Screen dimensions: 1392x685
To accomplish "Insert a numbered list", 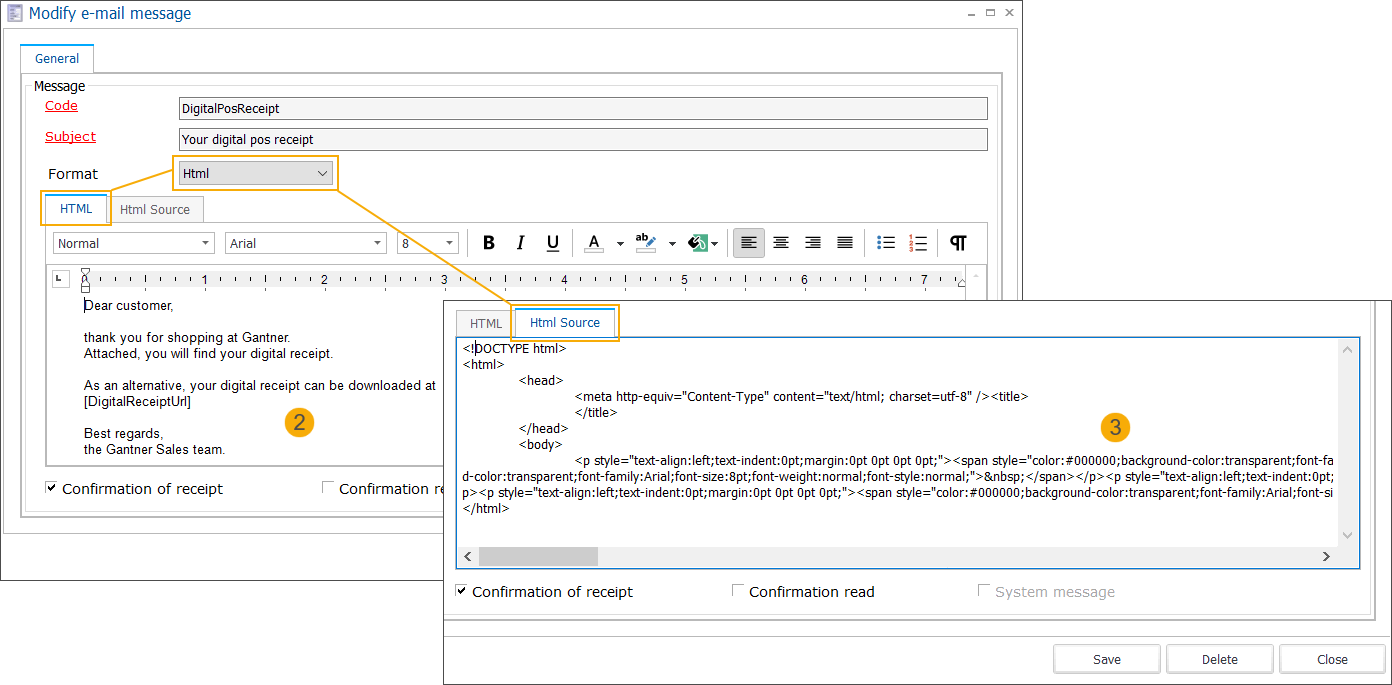I will (x=917, y=242).
